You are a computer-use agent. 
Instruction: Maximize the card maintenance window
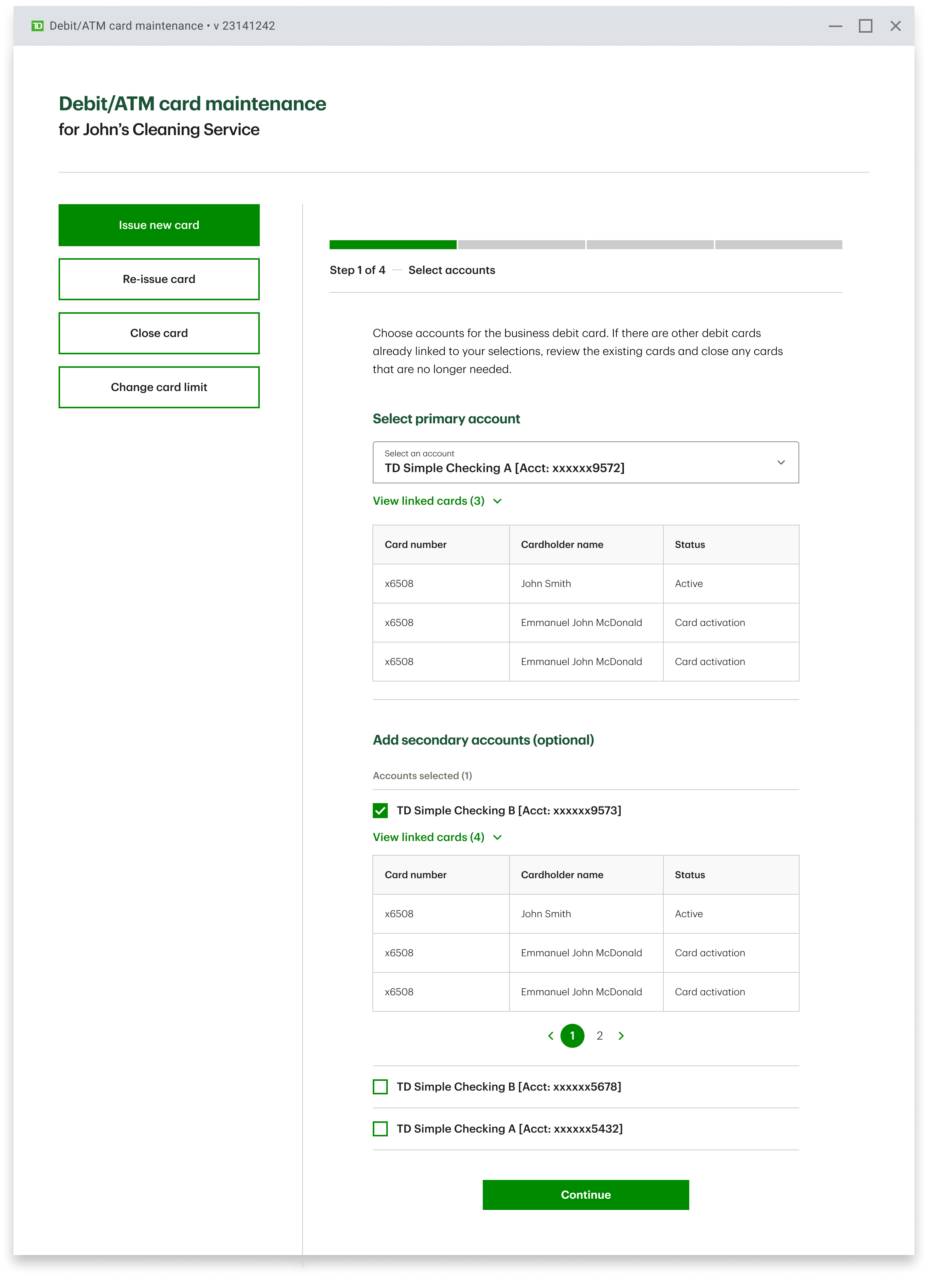865,26
